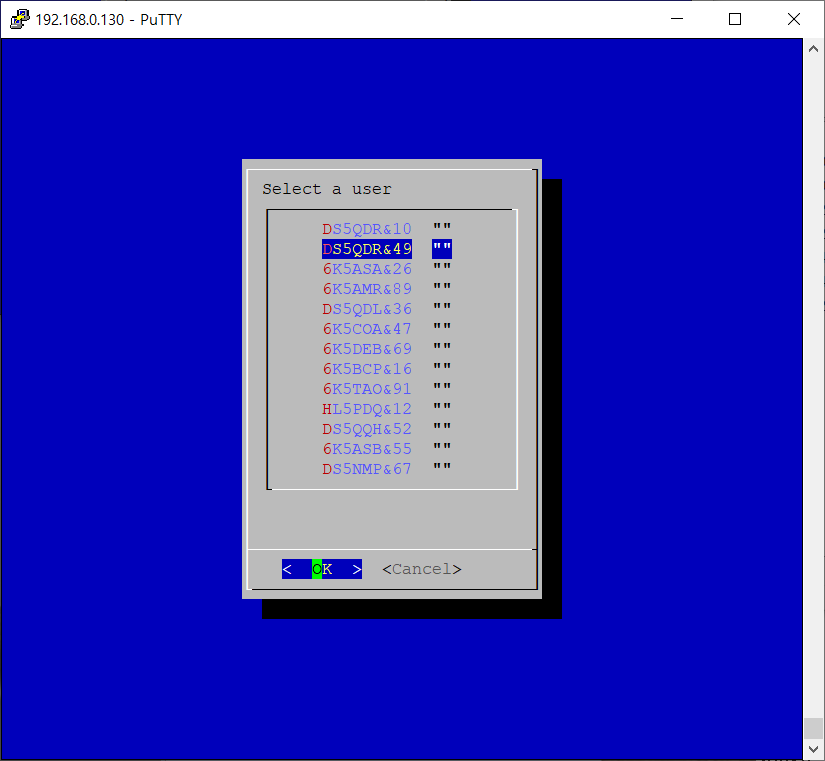Highlight user DS5QQH&52
Viewport: 825px width, 761px height.
tap(367, 429)
